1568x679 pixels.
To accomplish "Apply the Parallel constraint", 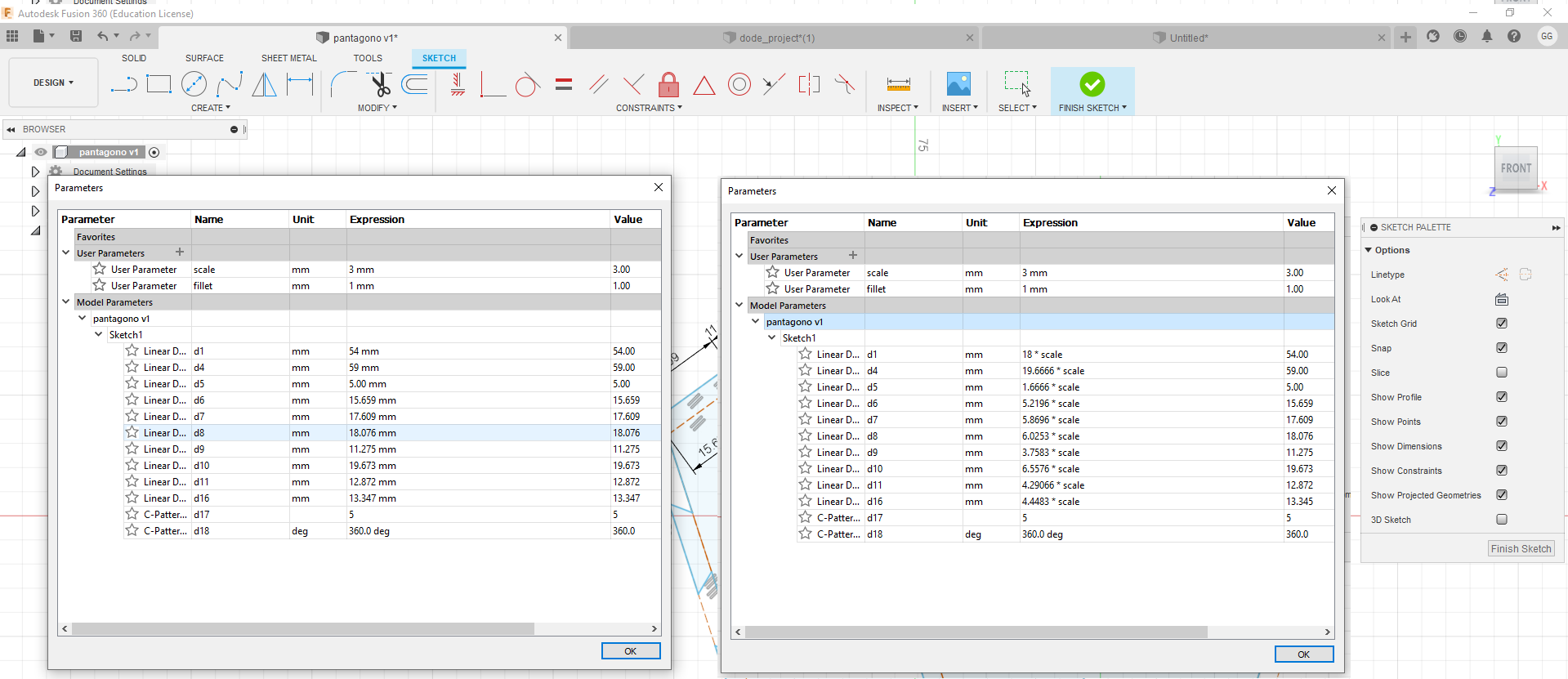I will pyautogui.click(x=599, y=84).
